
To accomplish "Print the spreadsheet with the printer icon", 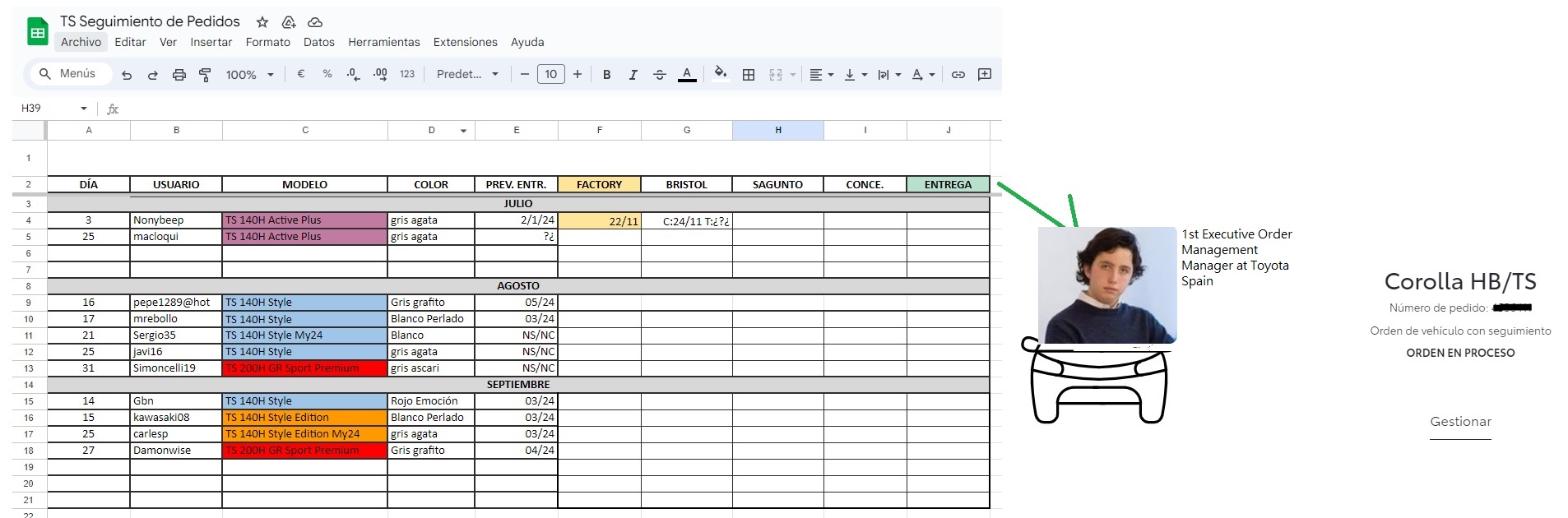I will [179, 75].
